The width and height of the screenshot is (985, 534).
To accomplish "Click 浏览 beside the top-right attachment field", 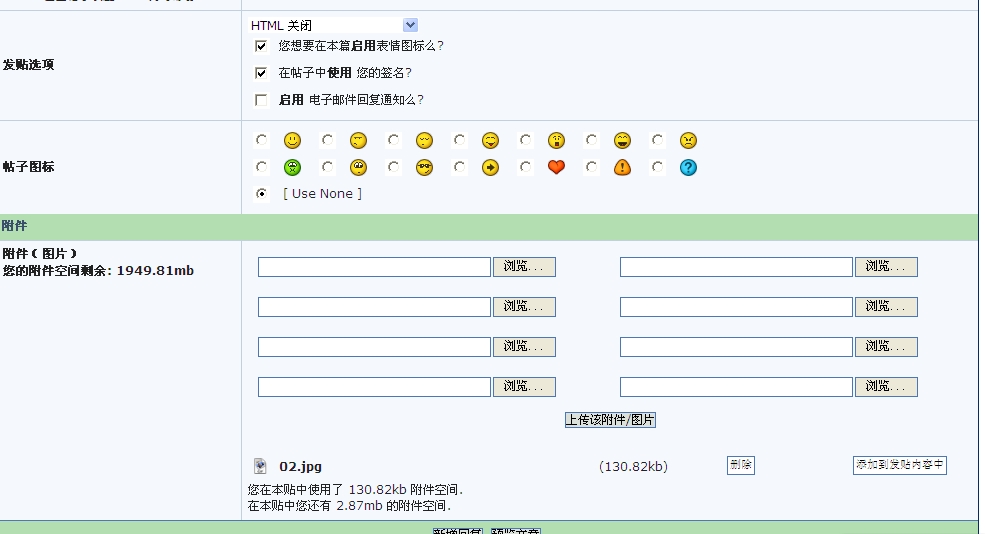I will [886, 267].
